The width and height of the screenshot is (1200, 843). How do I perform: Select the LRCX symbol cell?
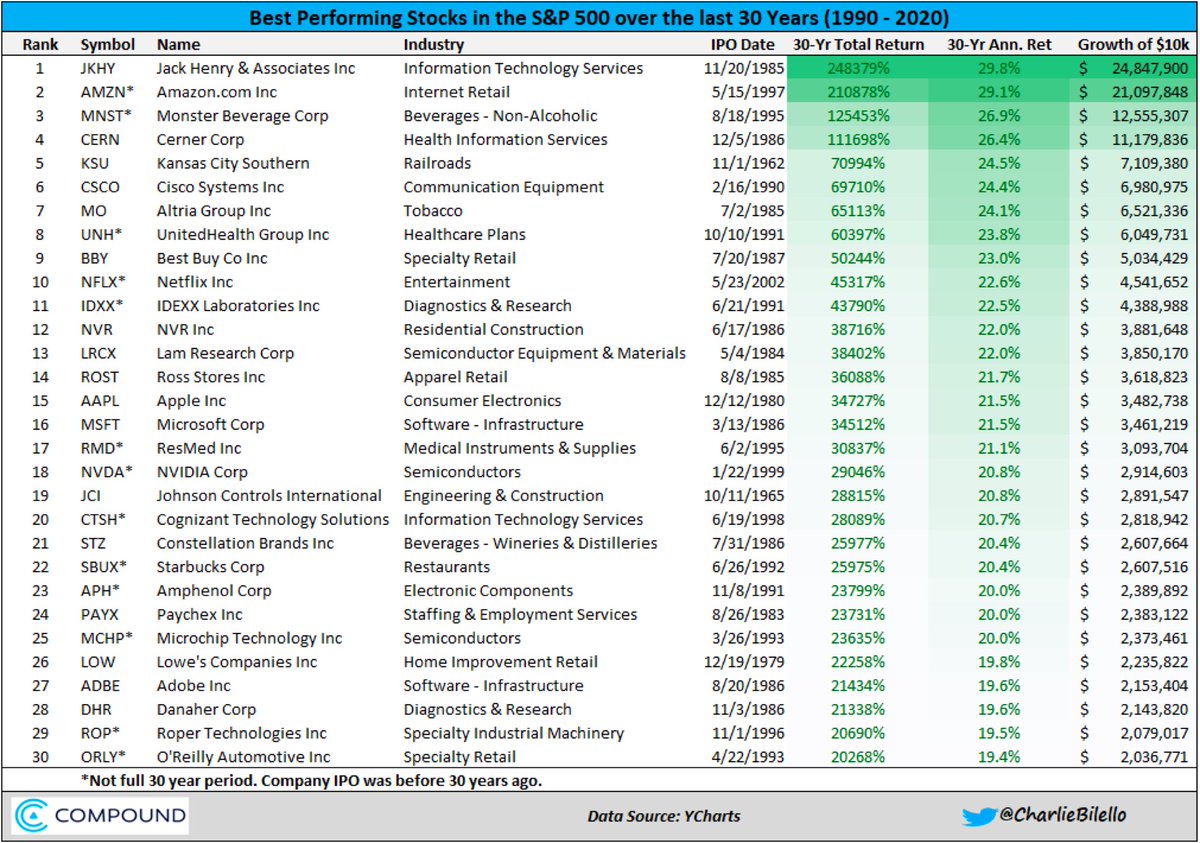tap(99, 353)
